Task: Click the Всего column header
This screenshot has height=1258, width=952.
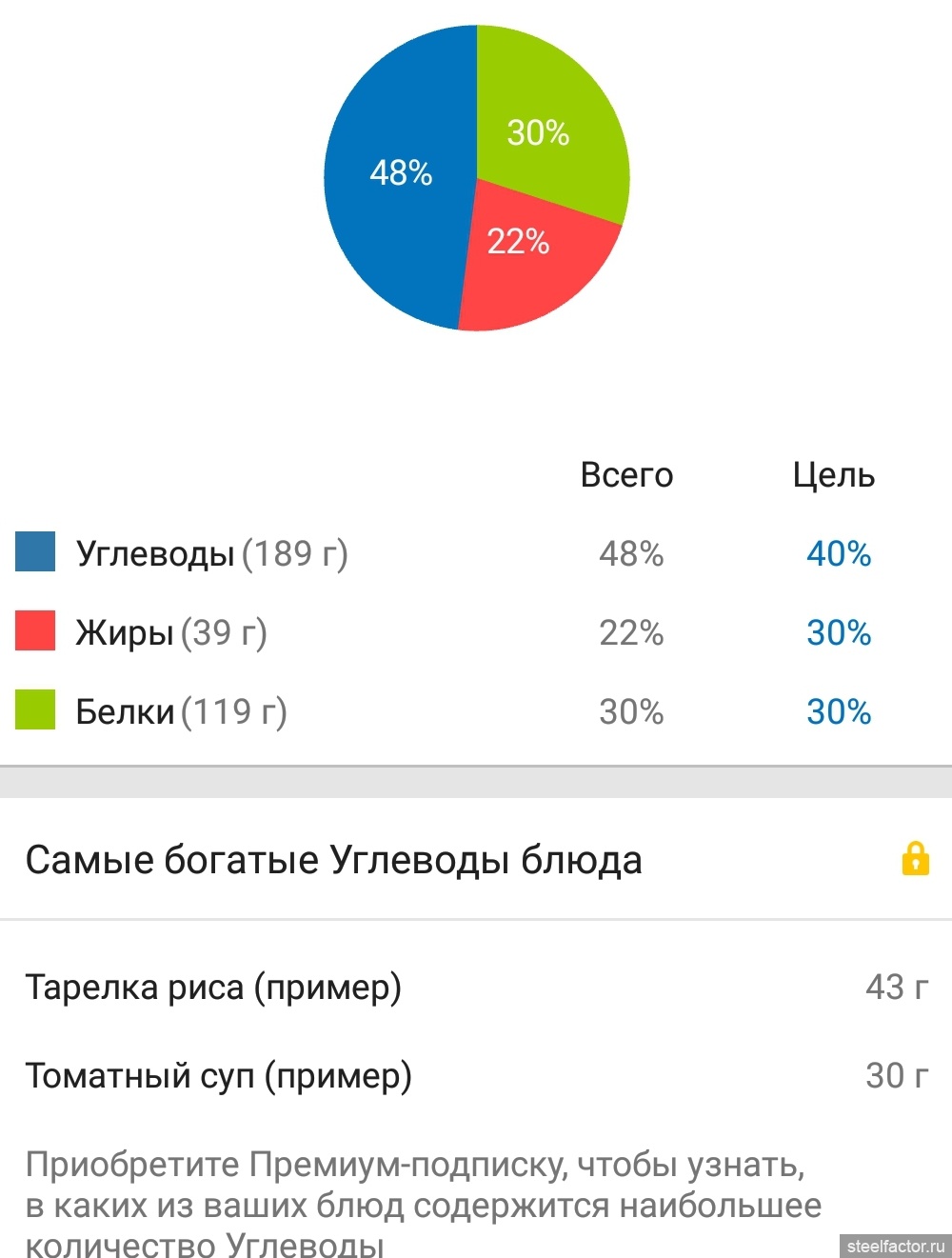Action: [626, 474]
